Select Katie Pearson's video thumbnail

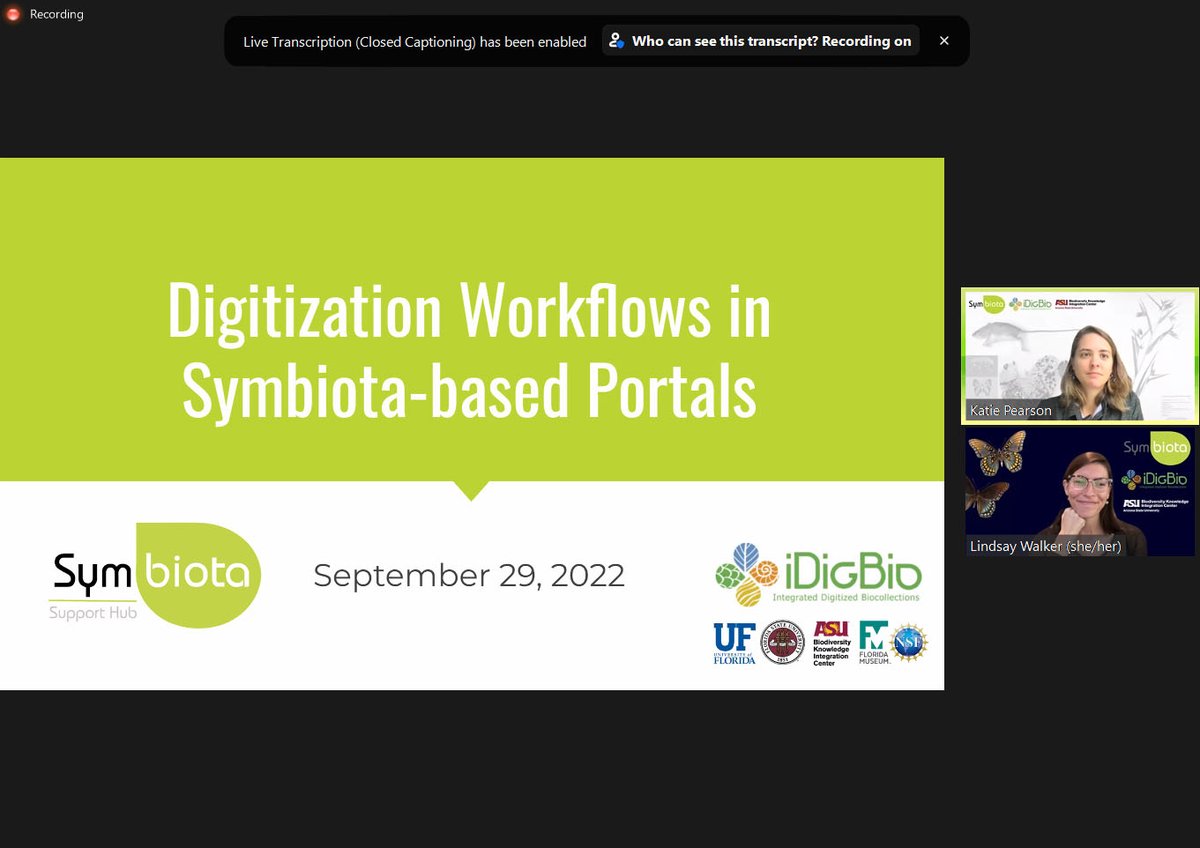pyautogui.click(x=1080, y=356)
